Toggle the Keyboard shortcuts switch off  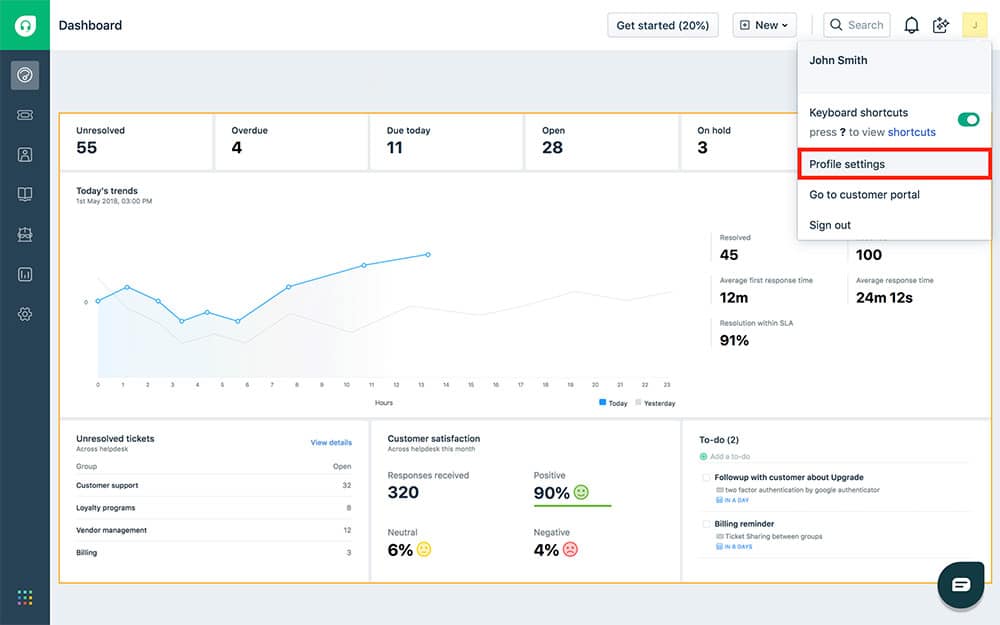pyautogui.click(x=968, y=120)
